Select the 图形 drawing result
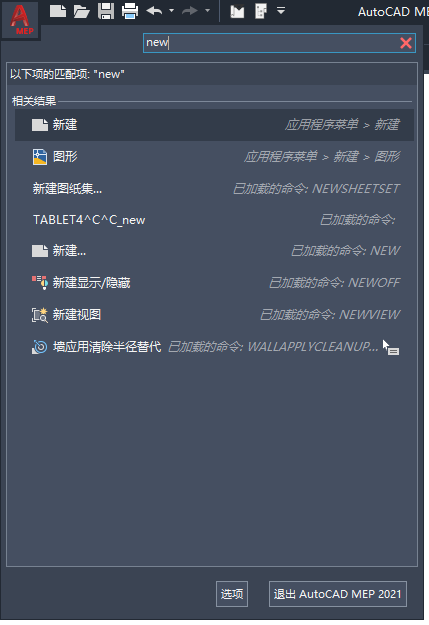The image size is (429, 625). [x=214, y=157]
